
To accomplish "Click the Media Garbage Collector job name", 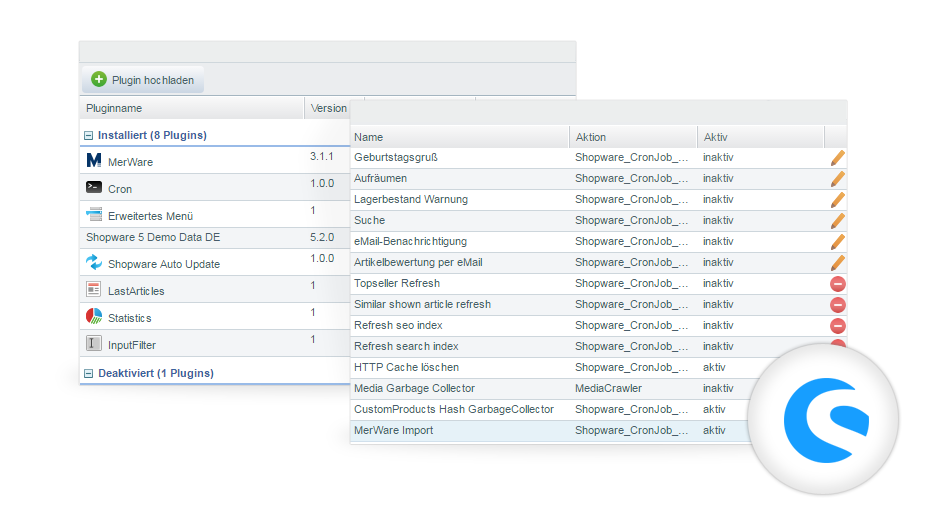I will pos(415,388).
